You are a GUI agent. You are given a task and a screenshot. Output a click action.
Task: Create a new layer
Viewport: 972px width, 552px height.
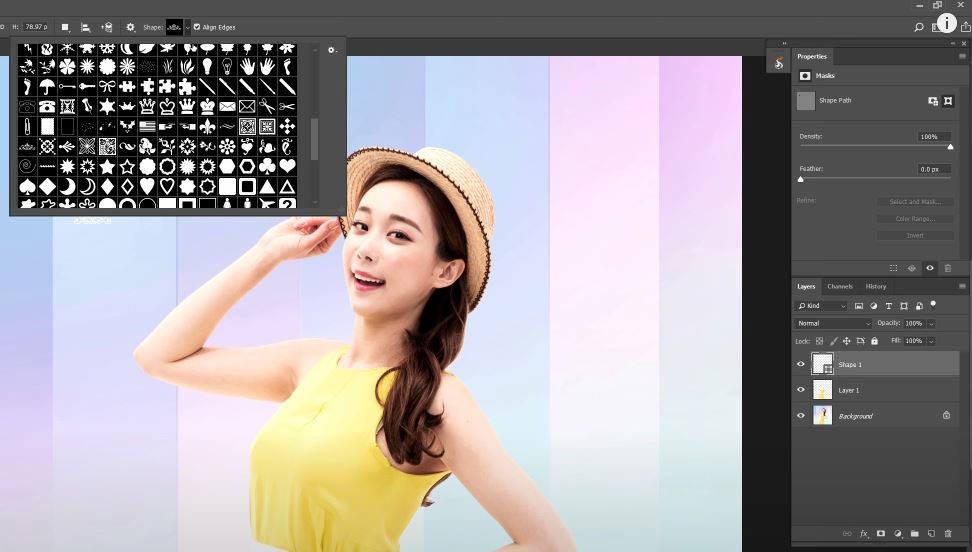point(931,533)
